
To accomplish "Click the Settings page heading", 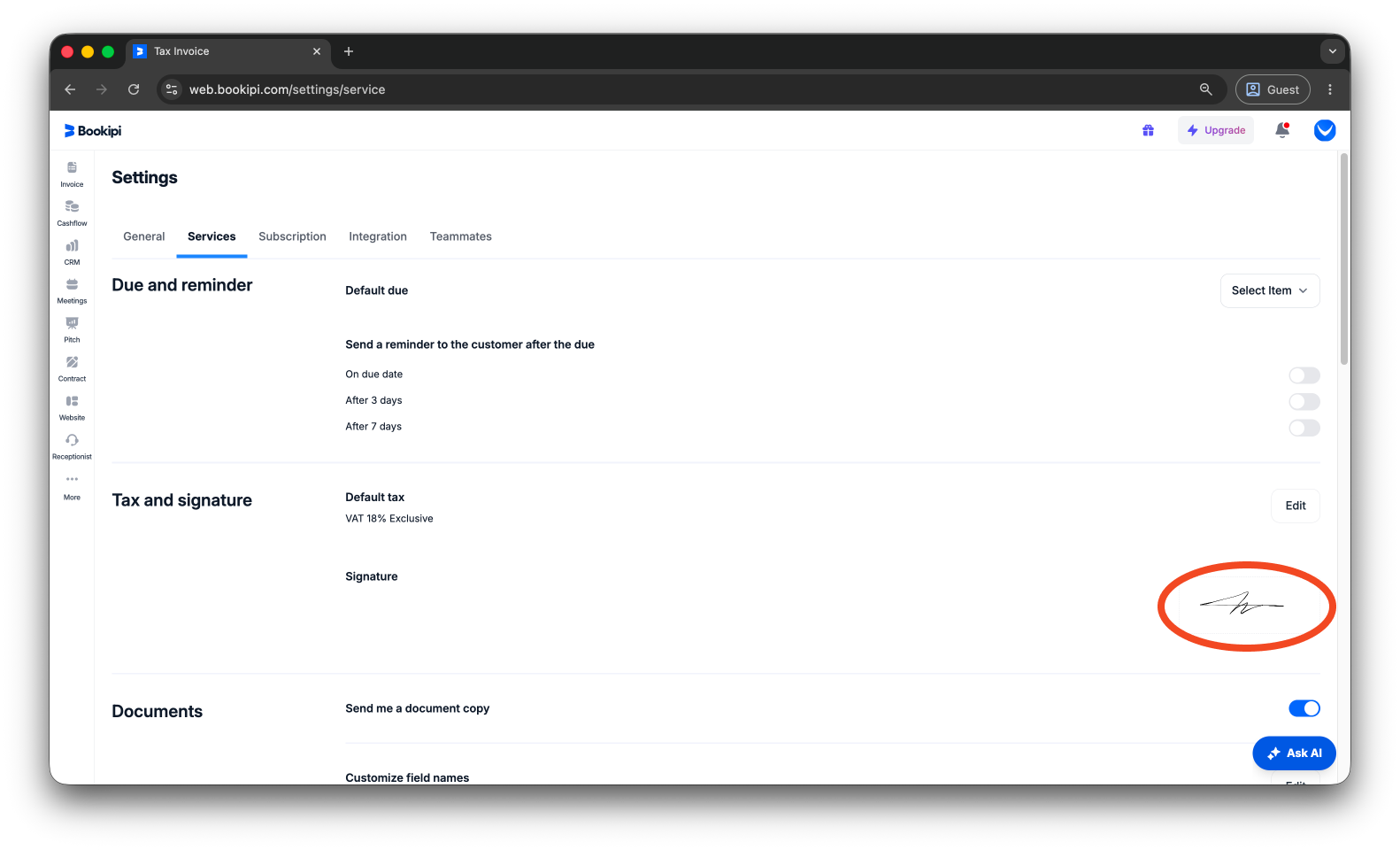I will (x=144, y=177).
